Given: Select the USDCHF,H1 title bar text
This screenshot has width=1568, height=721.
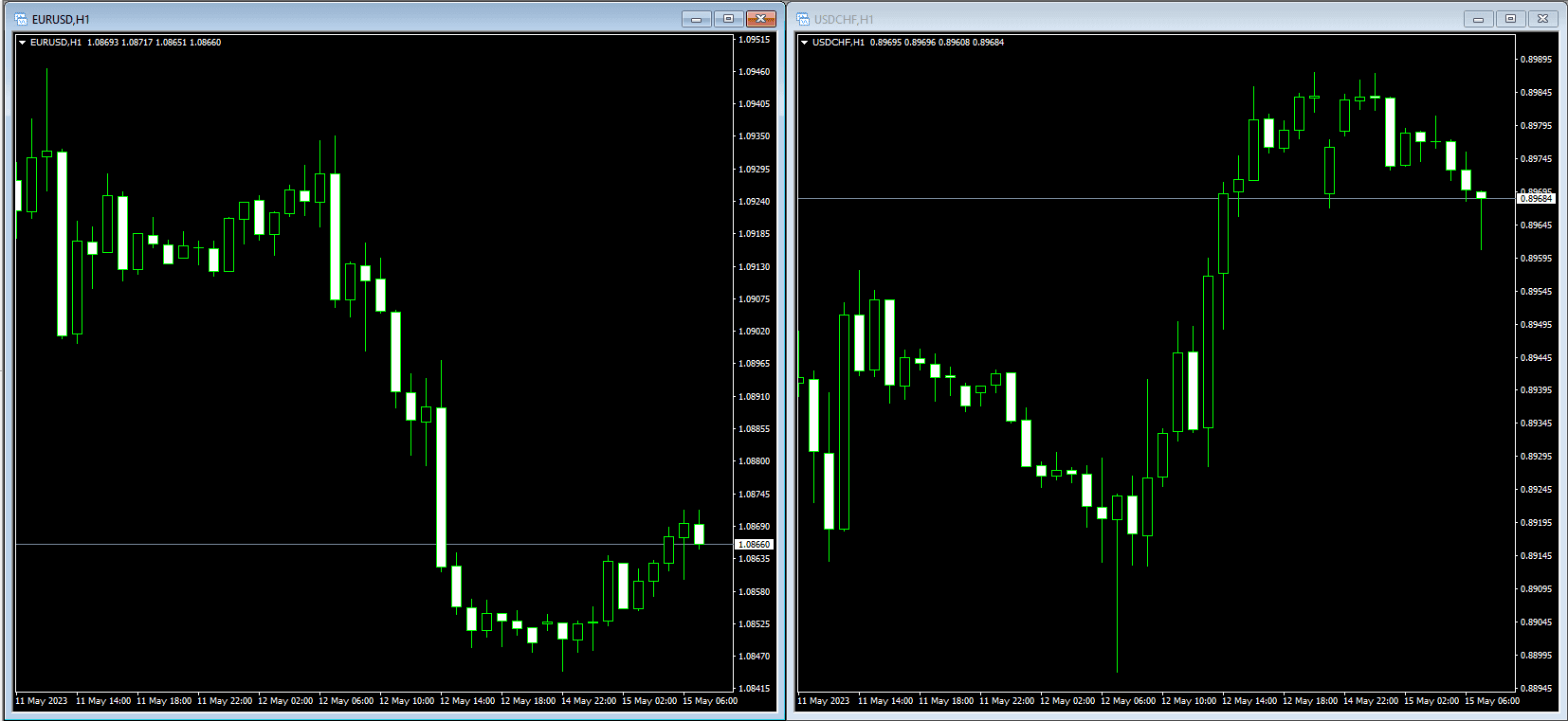Looking at the screenshot, I should 844,19.
